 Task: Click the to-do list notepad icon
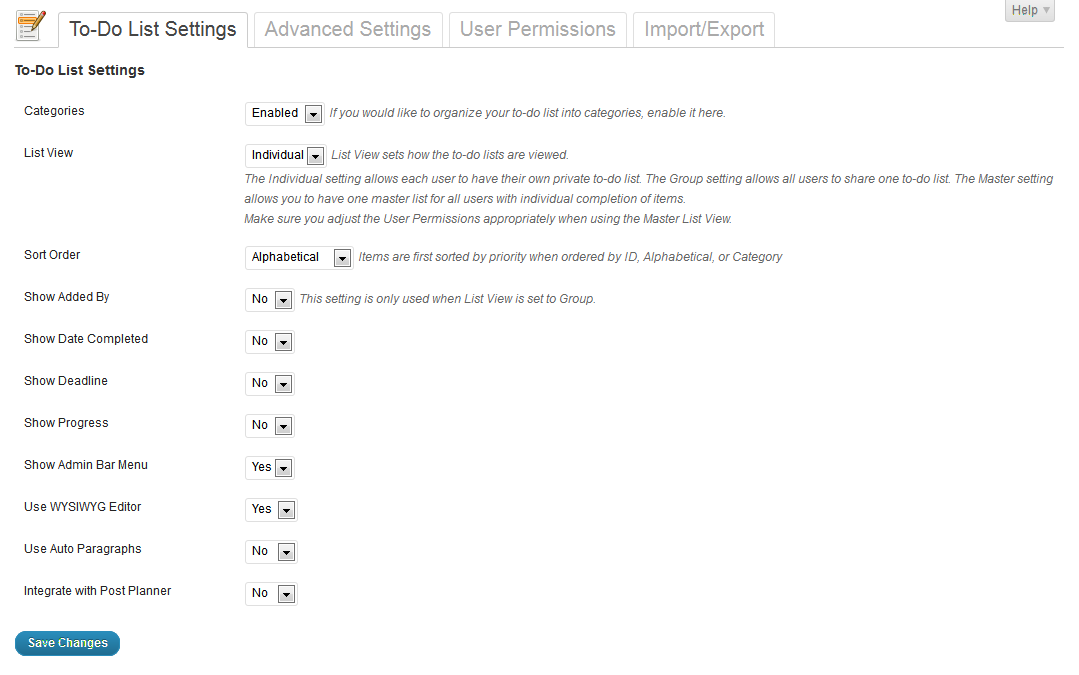click(x=30, y=27)
